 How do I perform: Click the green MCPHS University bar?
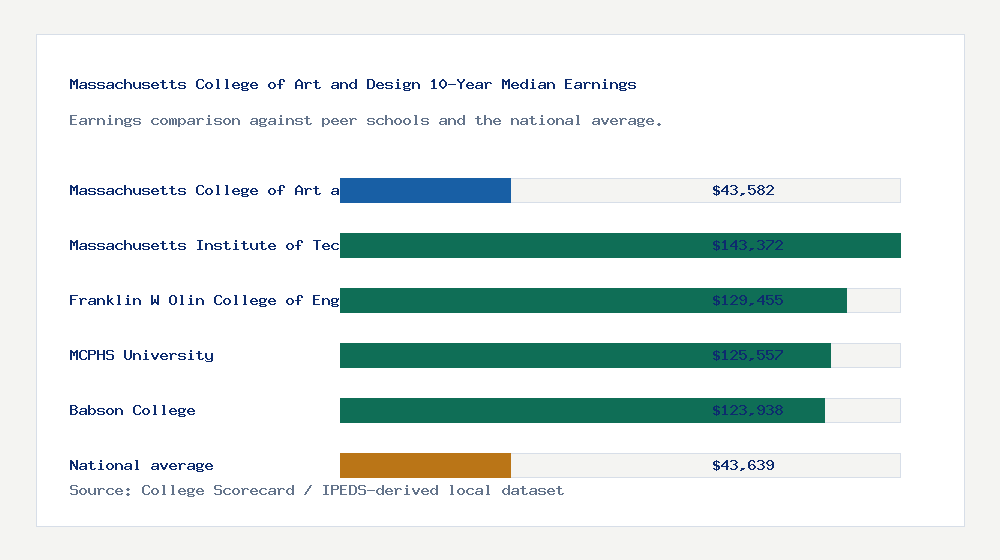585,355
